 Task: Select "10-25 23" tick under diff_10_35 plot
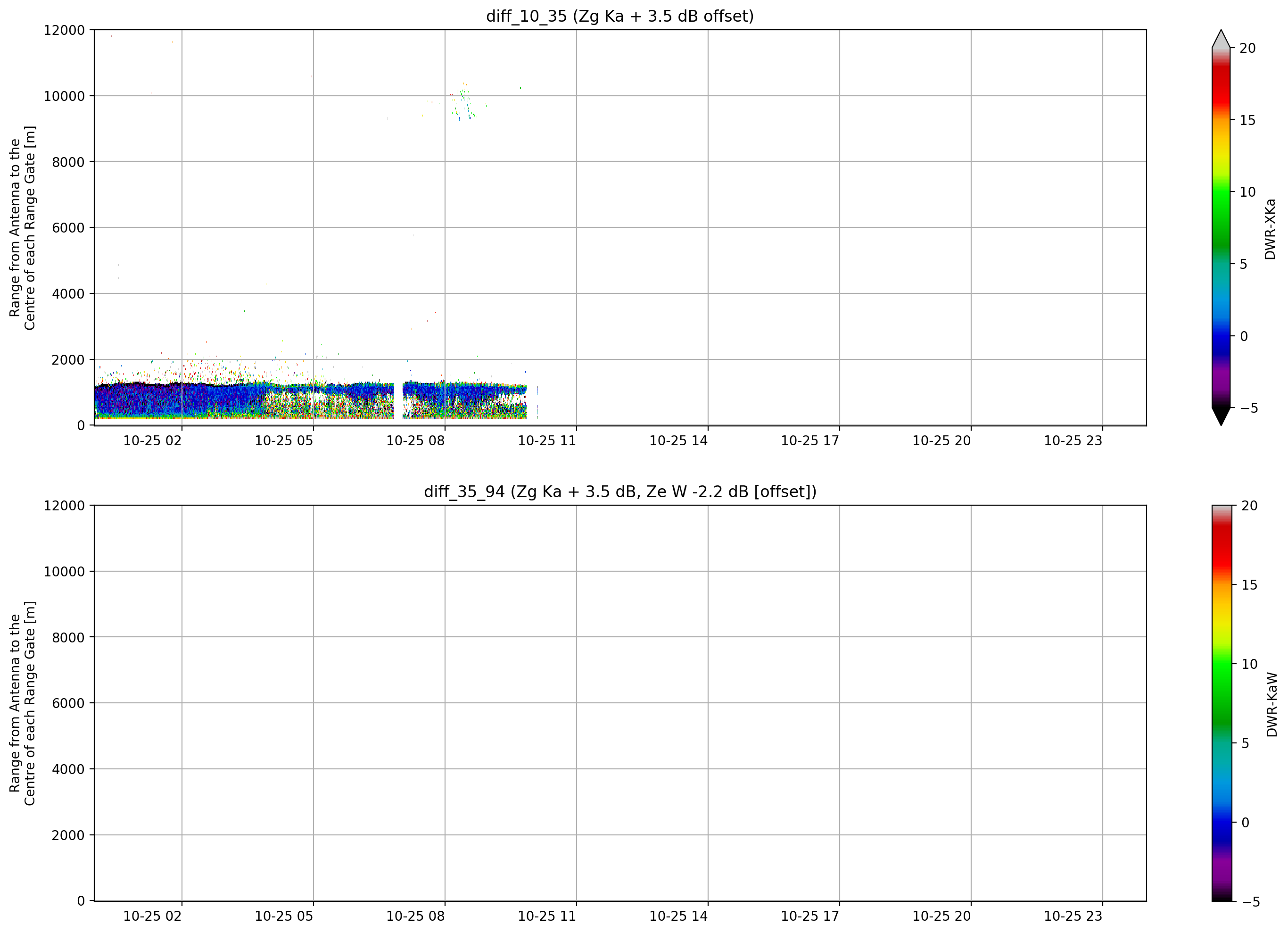pyautogui.click(x=1073, y=441)
